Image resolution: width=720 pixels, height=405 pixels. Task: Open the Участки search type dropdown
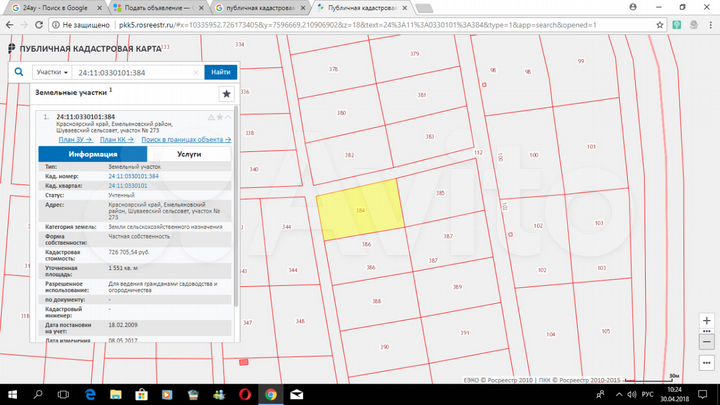[51, 73]
